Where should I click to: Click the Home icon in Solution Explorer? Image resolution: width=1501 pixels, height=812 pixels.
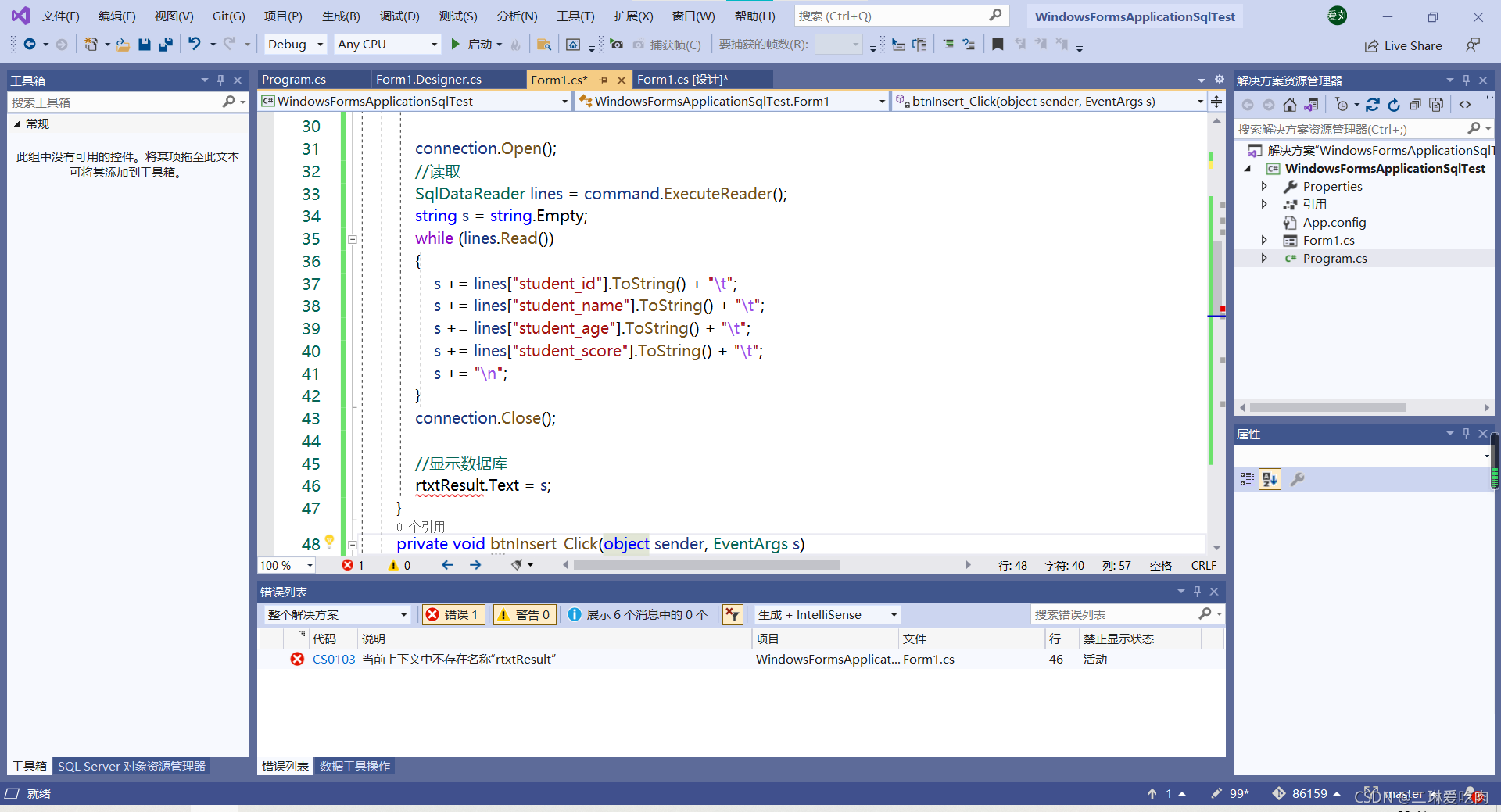point(1290,105)
